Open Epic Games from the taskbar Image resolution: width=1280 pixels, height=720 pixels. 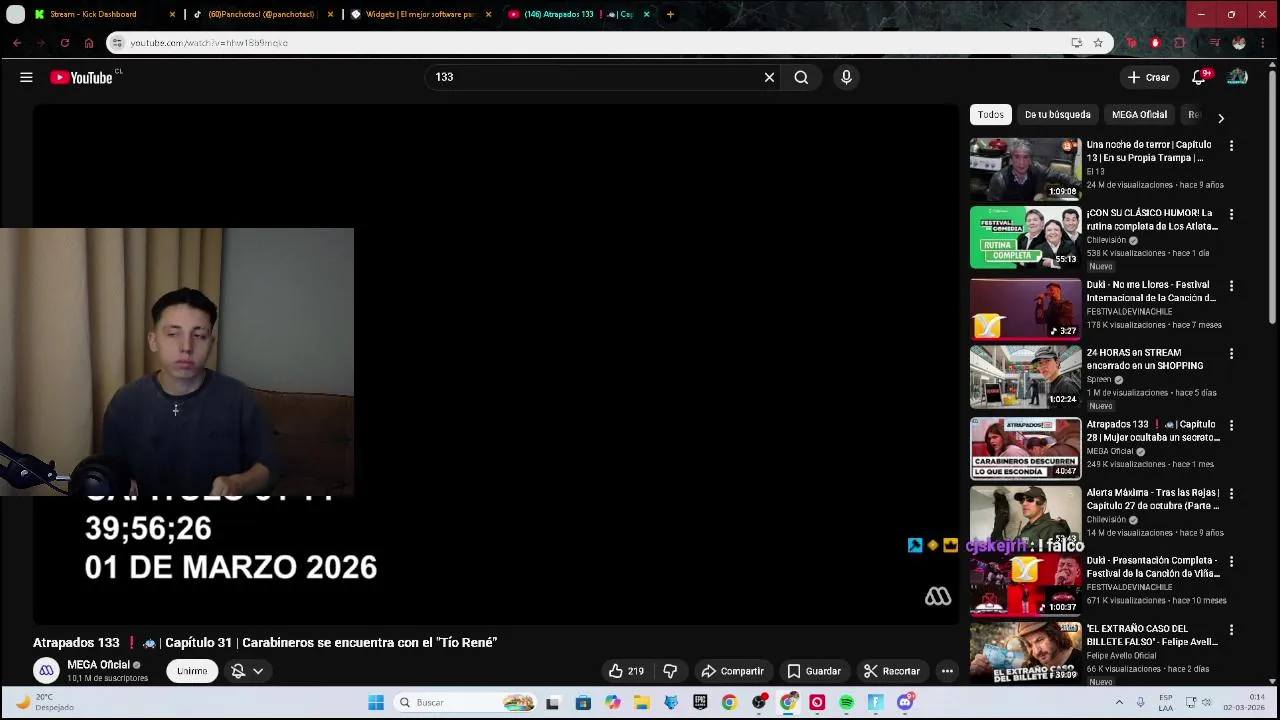(700, 703)
